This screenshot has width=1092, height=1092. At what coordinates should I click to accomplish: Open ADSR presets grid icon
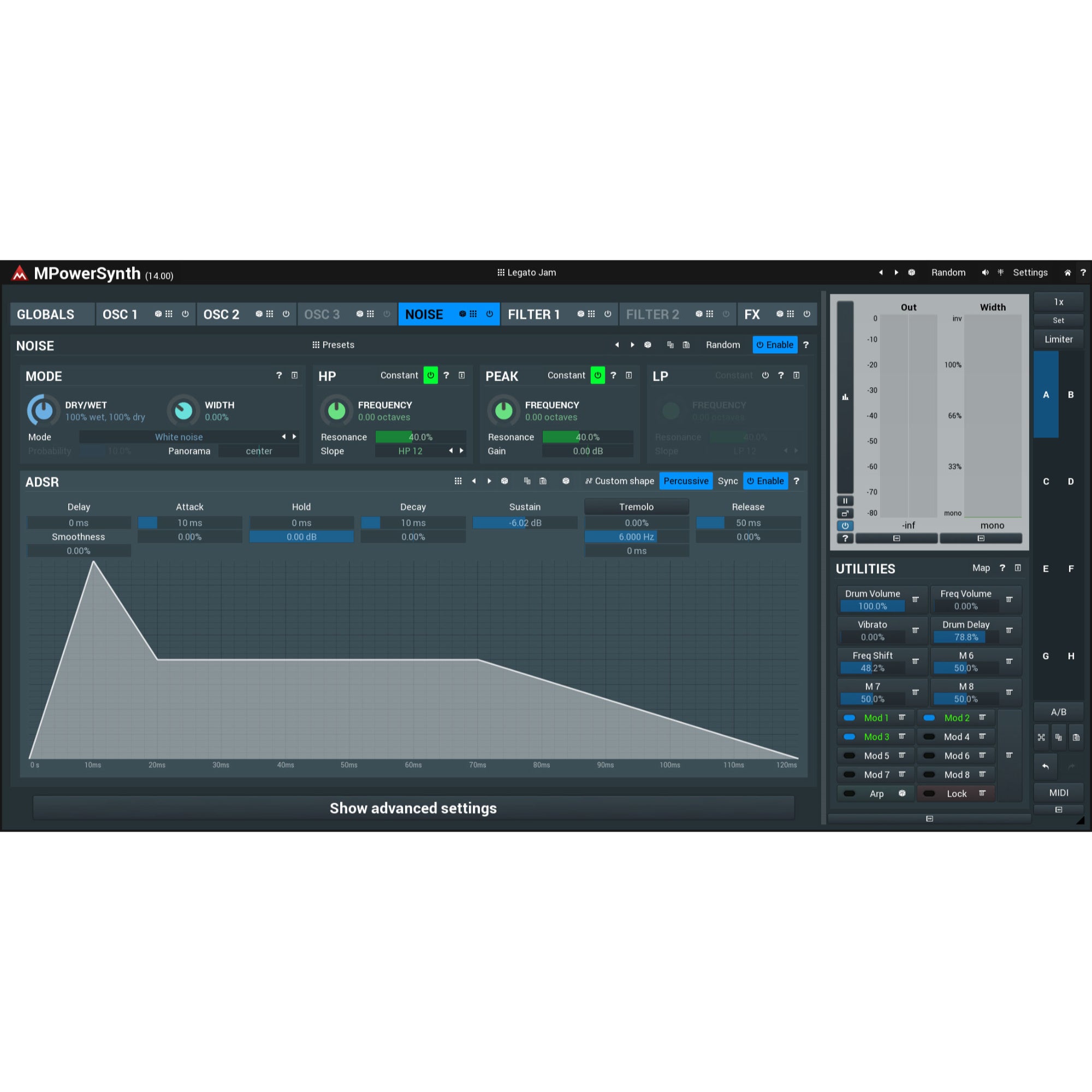pos(458,481)
